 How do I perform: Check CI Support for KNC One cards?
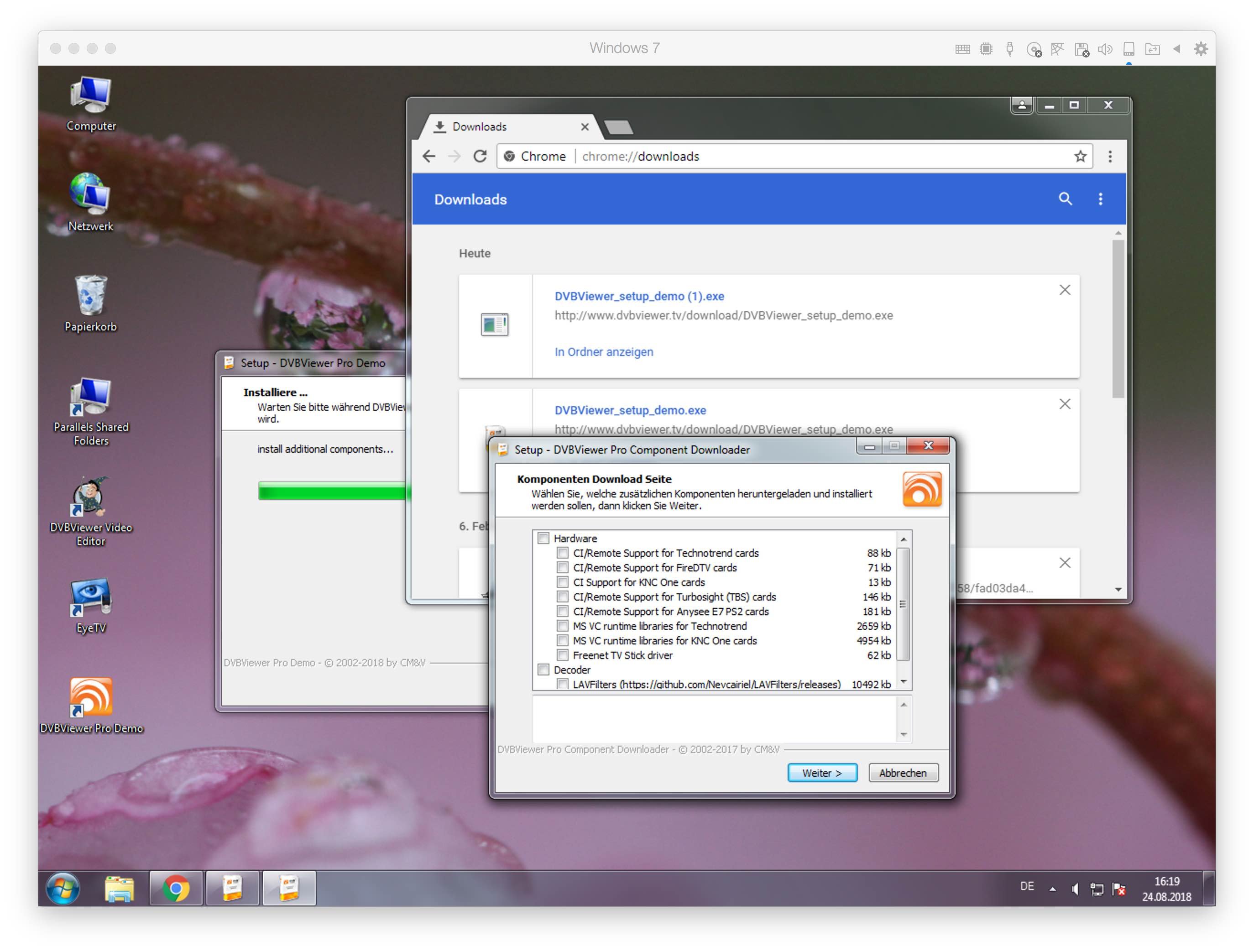point(563,582)
